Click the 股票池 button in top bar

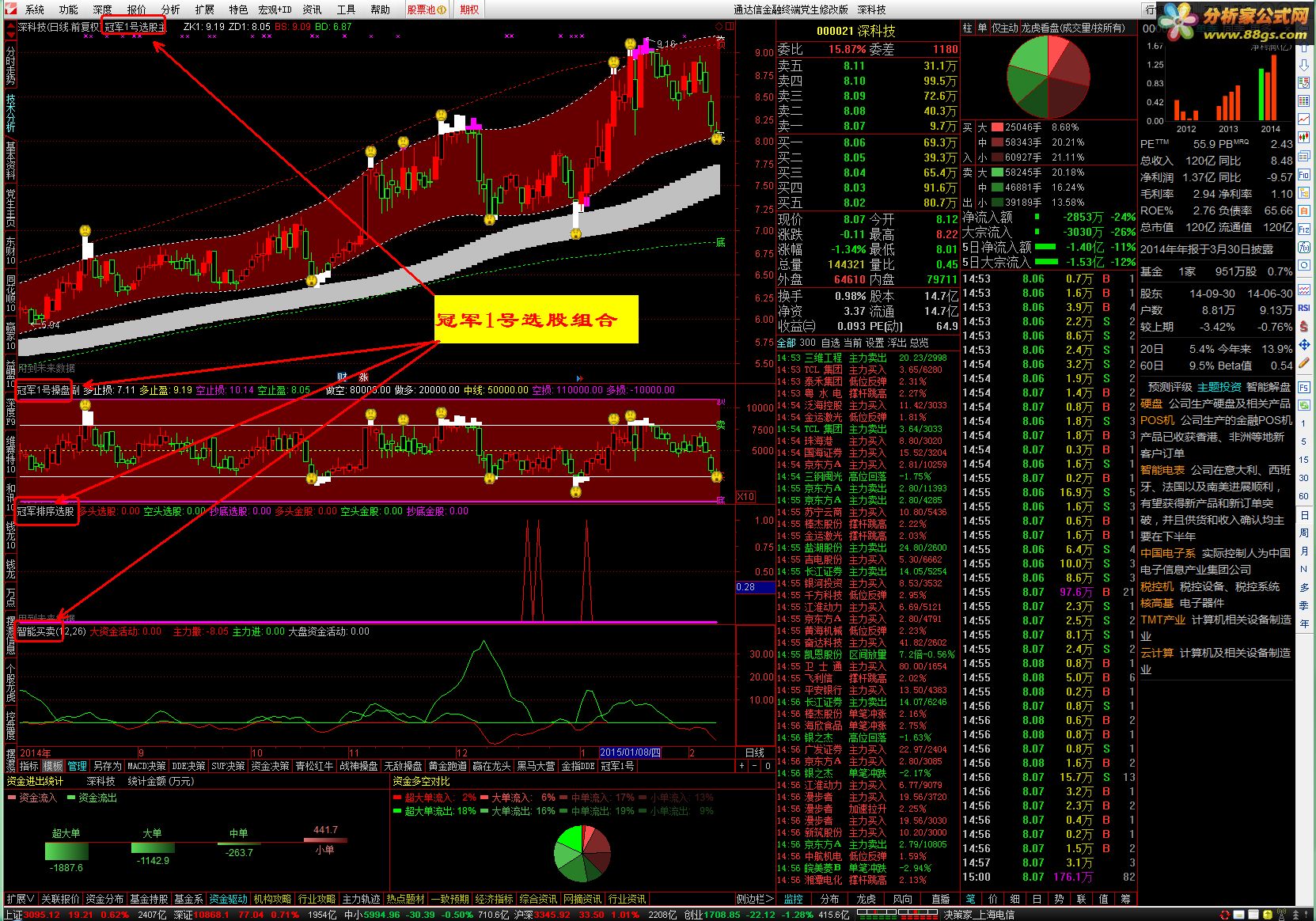(x=427, y=9)
